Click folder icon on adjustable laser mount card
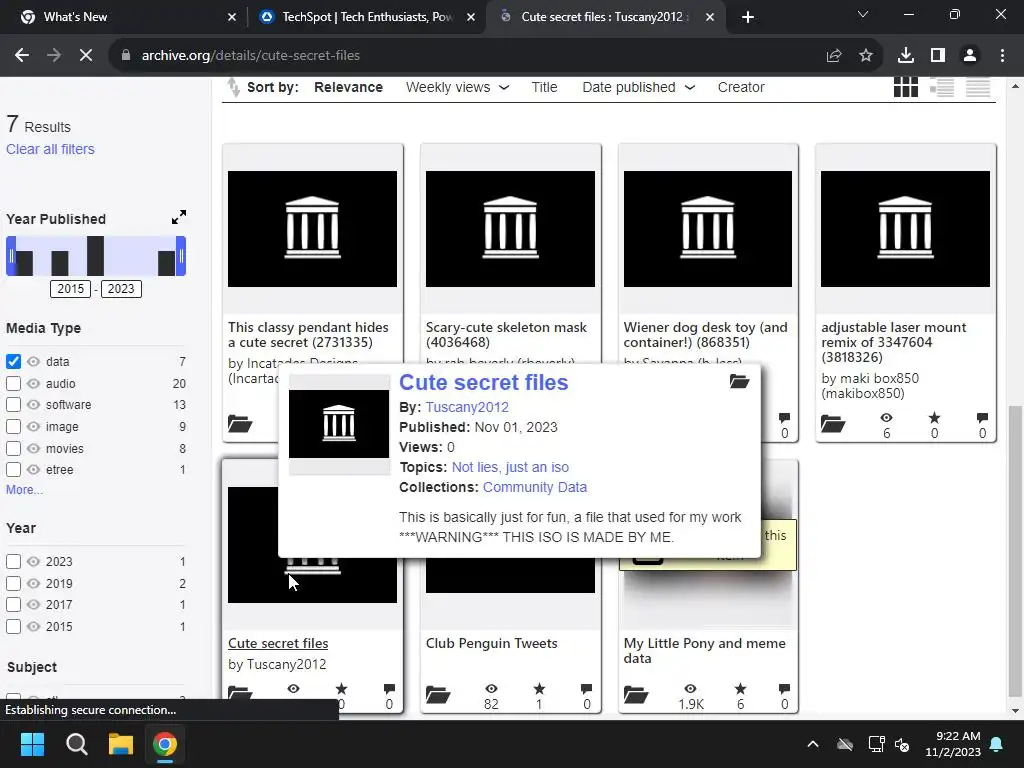Viewport: 1024px width, 768px height. [x=833, y=424]
